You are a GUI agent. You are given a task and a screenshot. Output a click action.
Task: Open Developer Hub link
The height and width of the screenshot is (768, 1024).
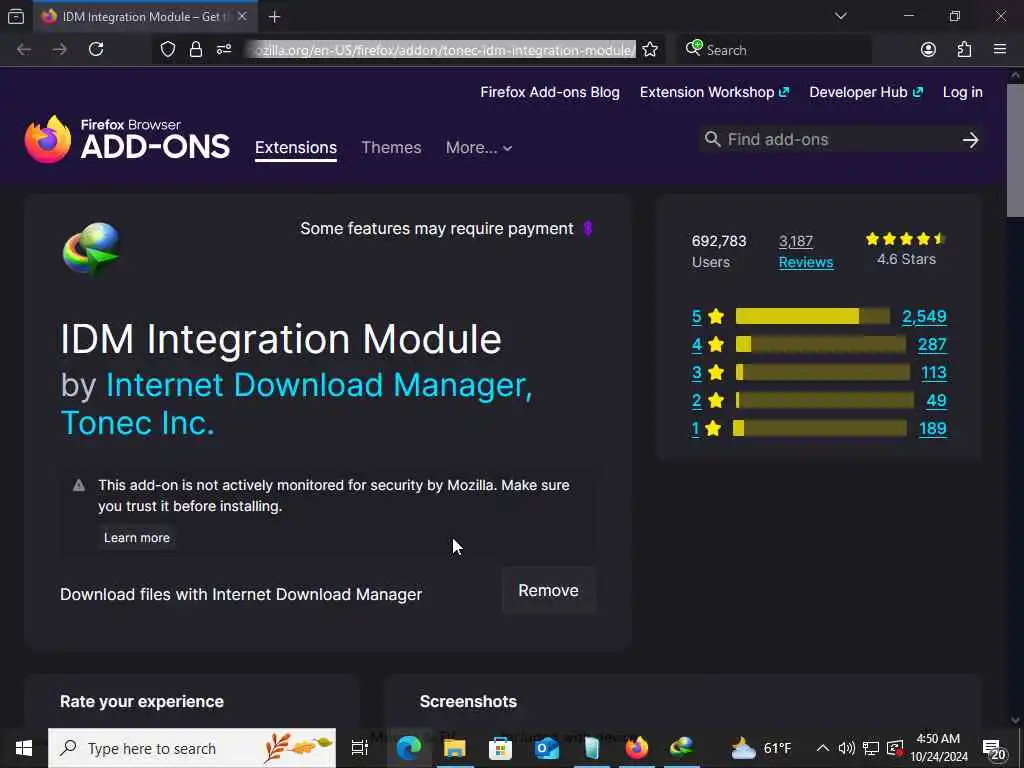coord(866,92)
